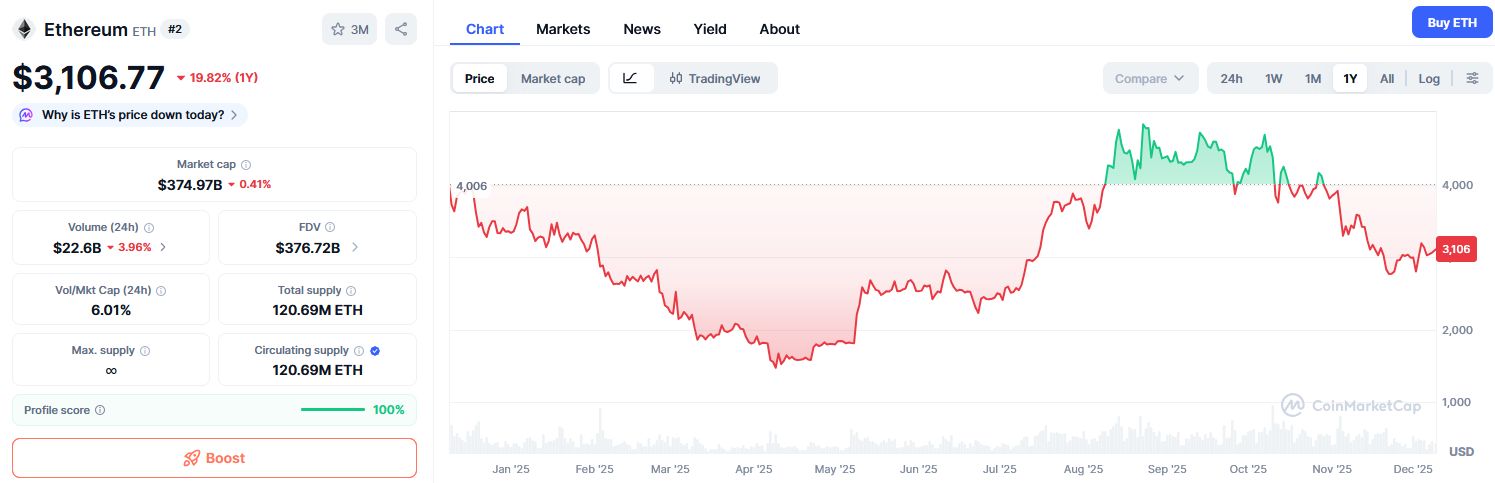Open the Compare dropdown
1495x483 pixels.
pyautogui.click(x=1150, y=78)
